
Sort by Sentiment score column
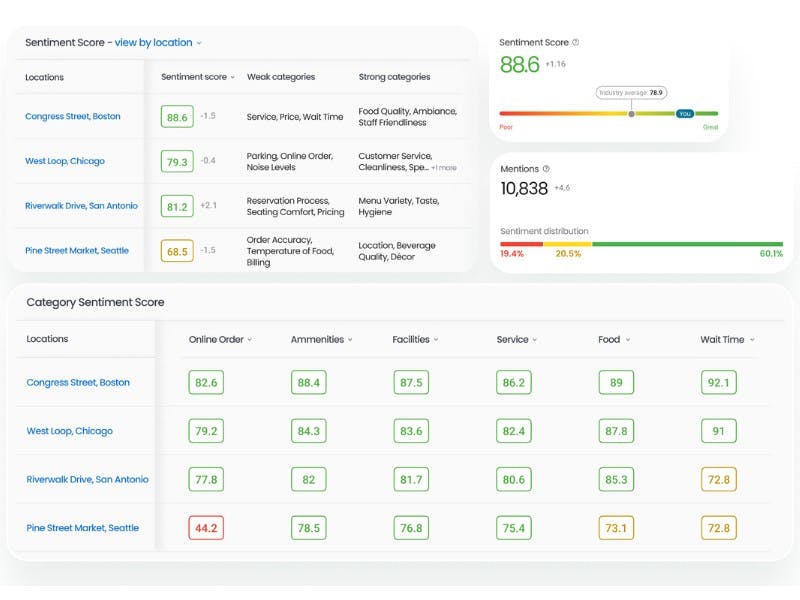[x=198, y=77]
